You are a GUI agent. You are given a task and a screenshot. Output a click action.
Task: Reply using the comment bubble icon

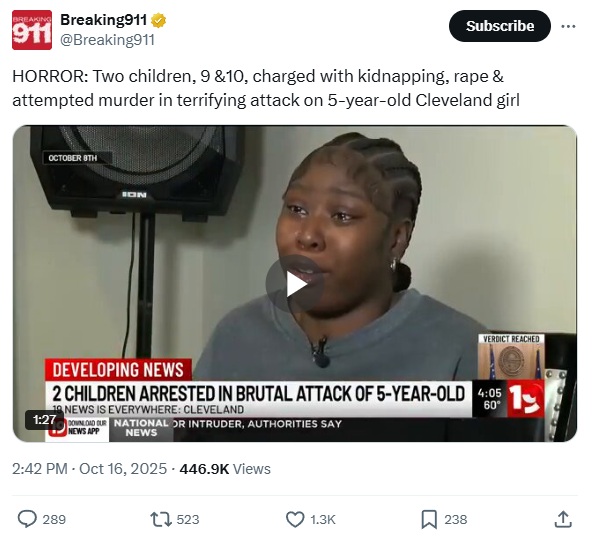pyautogui.click(x=27, y=519)
